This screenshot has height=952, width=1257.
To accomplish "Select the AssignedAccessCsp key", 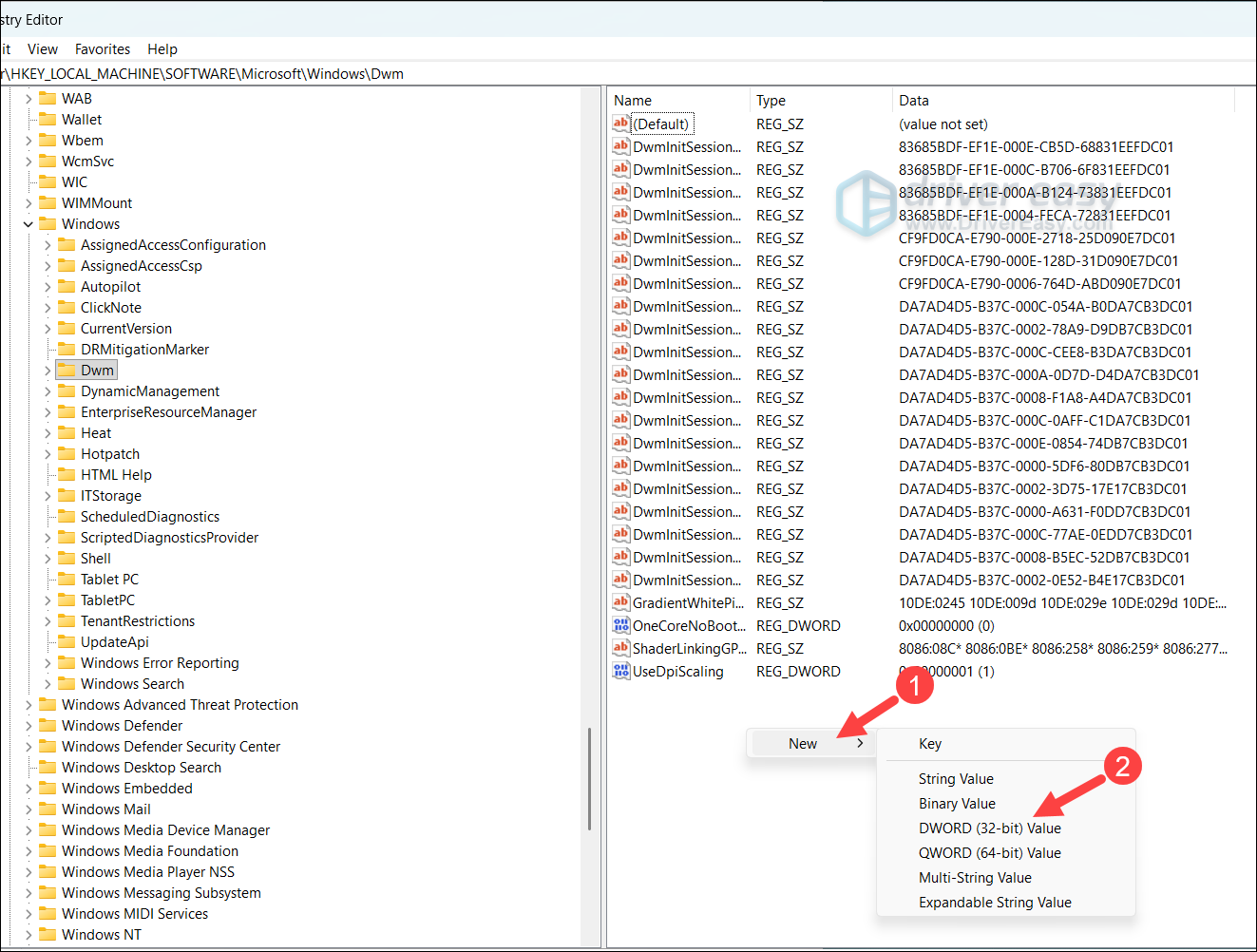I will coord(142,265).
